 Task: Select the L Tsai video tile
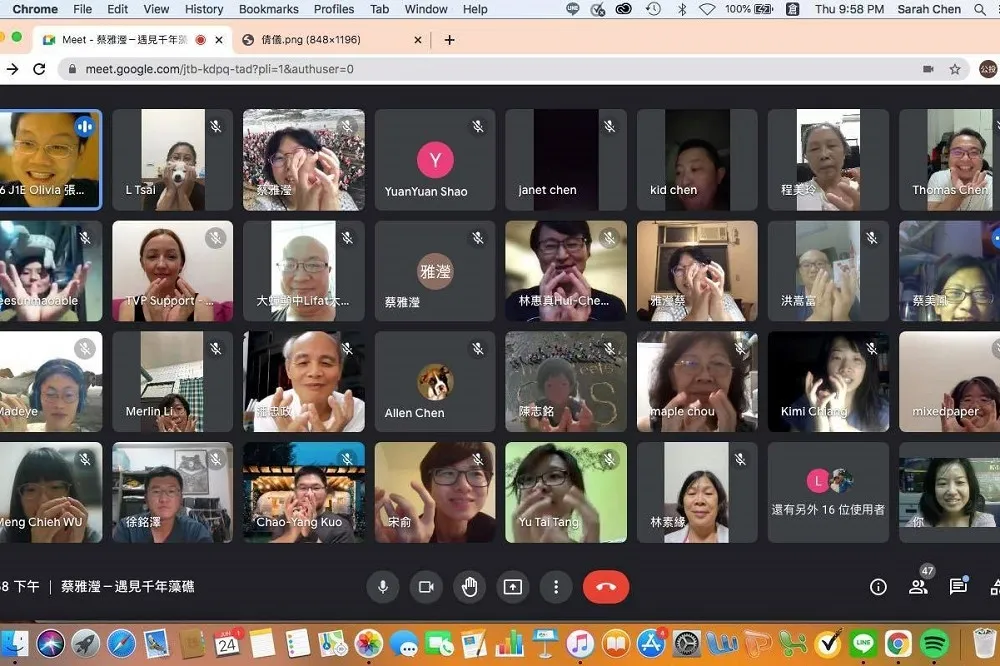172,159
